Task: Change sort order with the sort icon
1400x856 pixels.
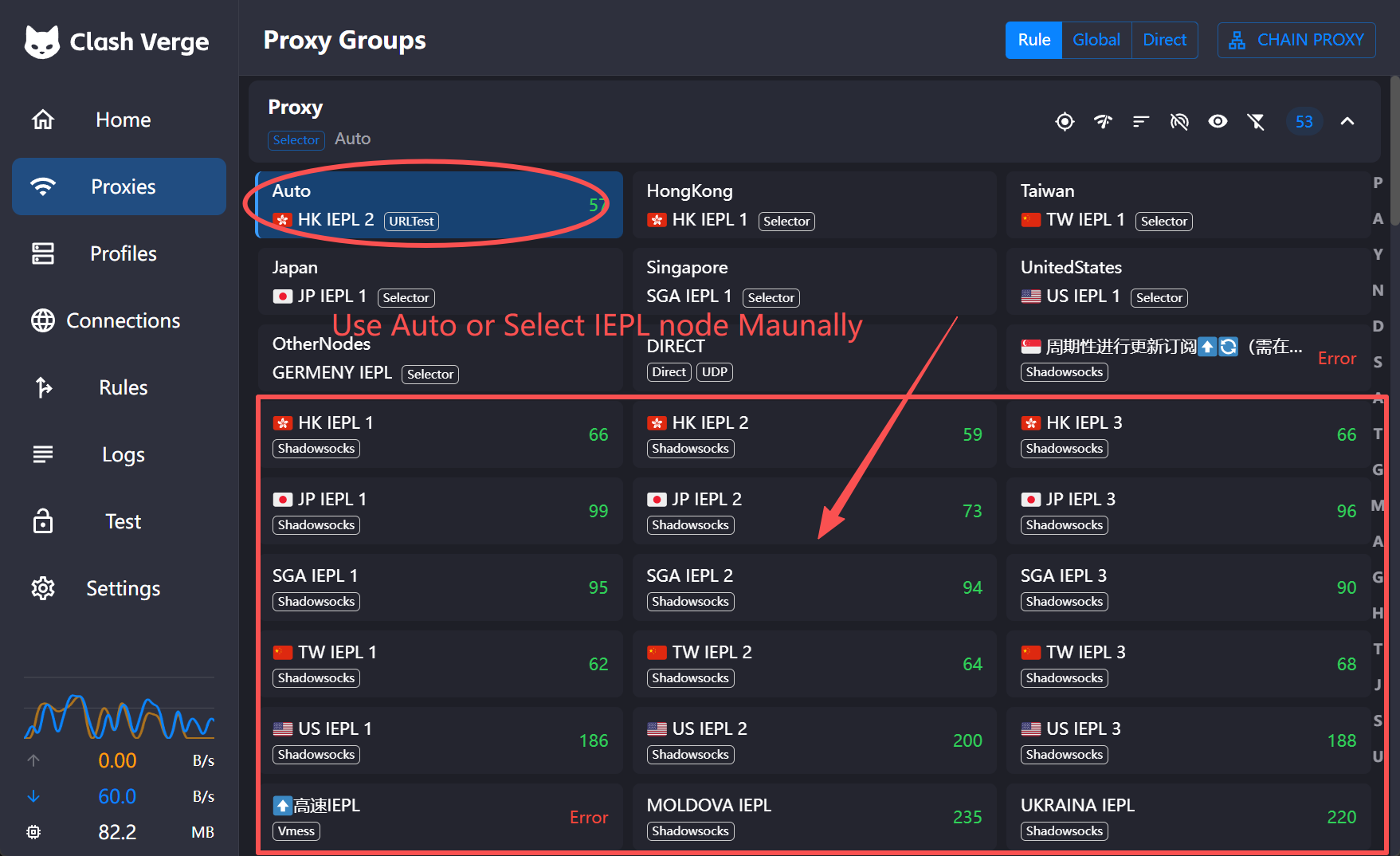Action: (1141, 121)
